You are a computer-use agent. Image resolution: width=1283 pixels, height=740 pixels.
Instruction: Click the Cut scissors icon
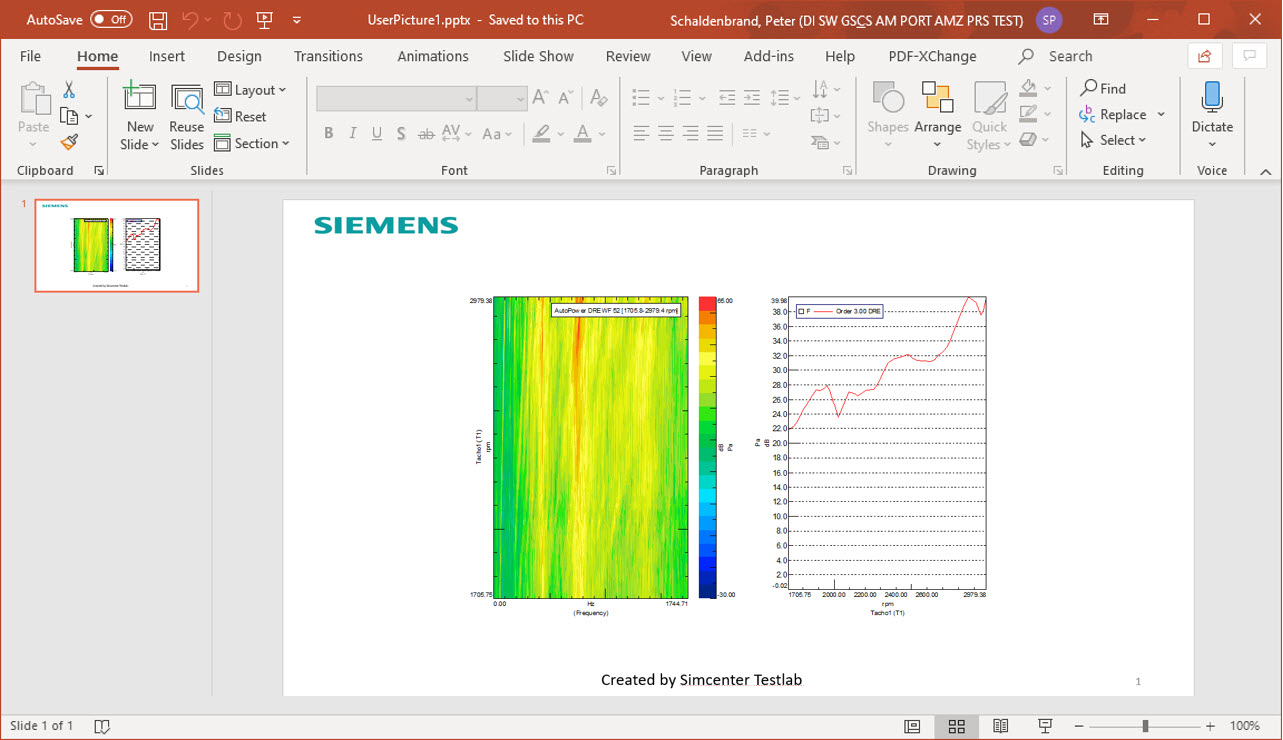click(x=69, y=90)
